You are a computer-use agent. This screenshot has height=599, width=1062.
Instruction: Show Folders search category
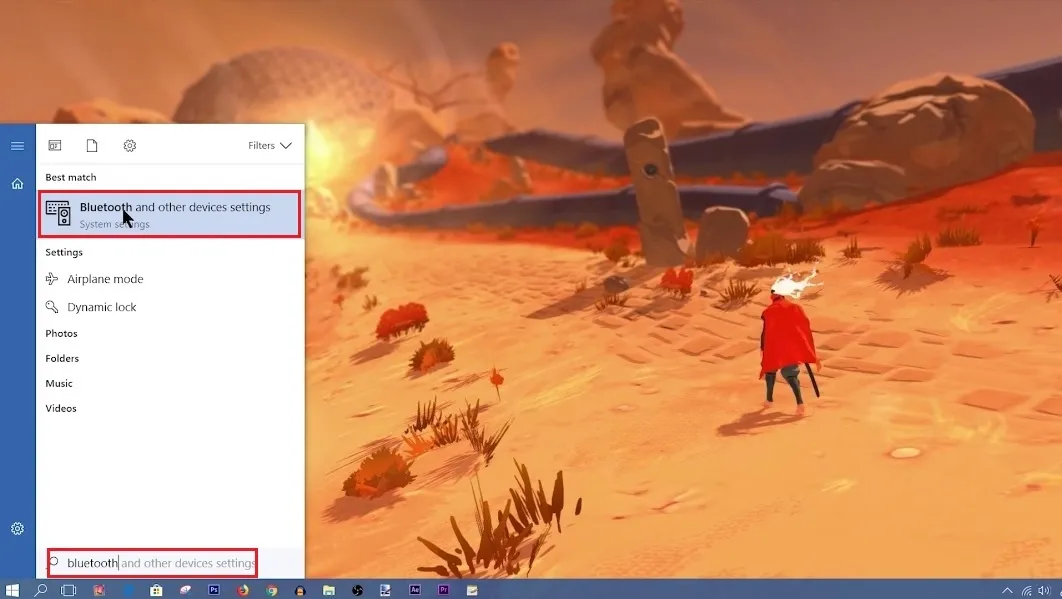click(x=62, y=359)
